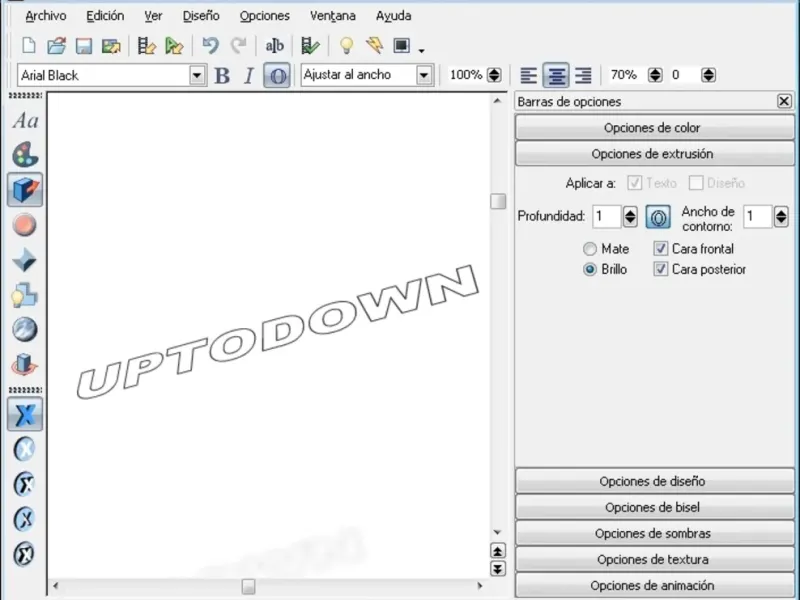This screenshot has width=800, height=600.
Task: Open the Archivo menu
Action: point(46,16)
